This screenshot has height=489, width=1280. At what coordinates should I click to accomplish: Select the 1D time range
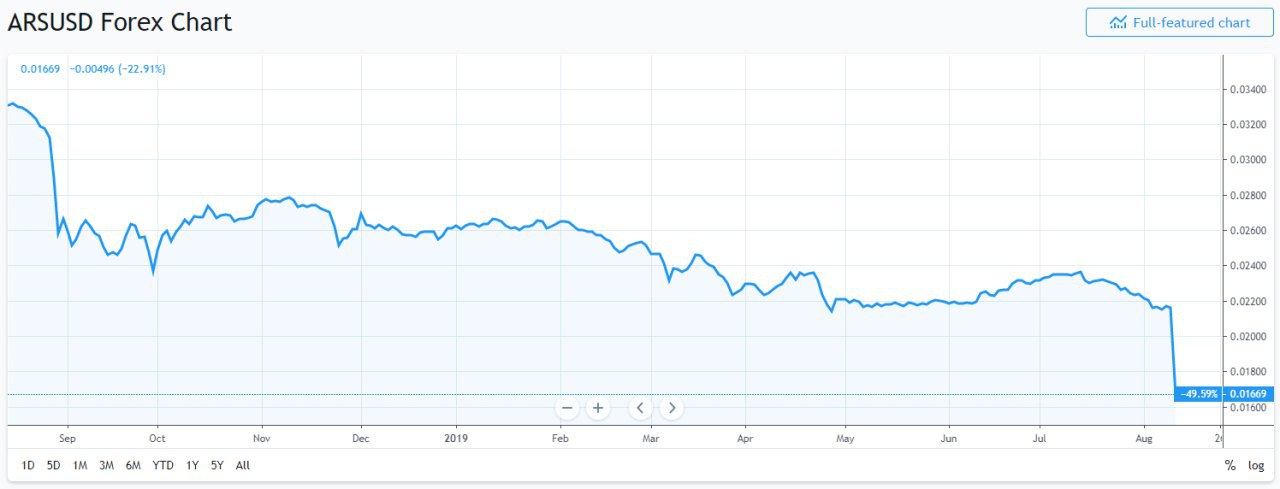pyautogui.click(x=28, y=465)
